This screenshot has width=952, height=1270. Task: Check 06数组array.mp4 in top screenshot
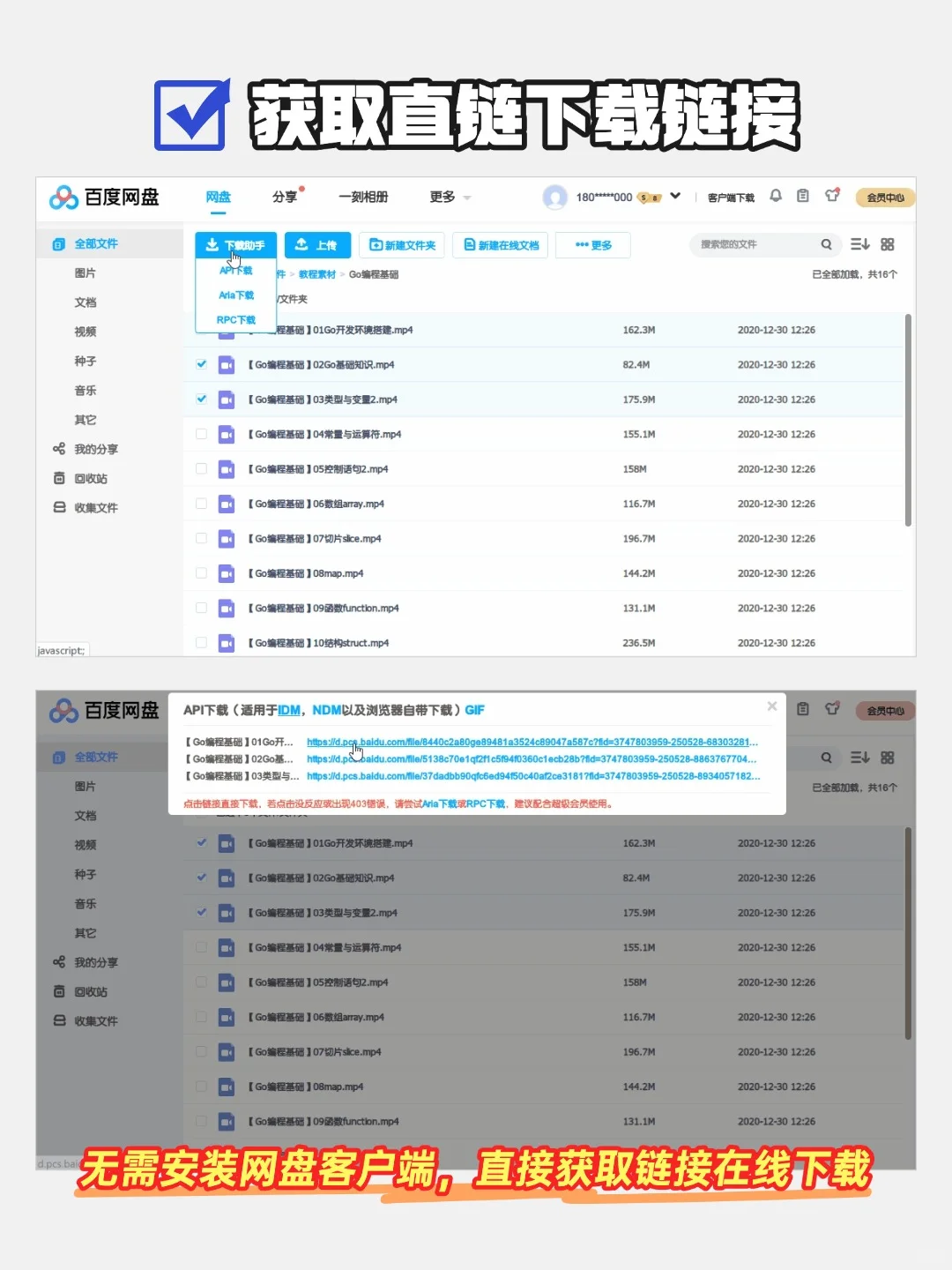[x=201, y=504]
